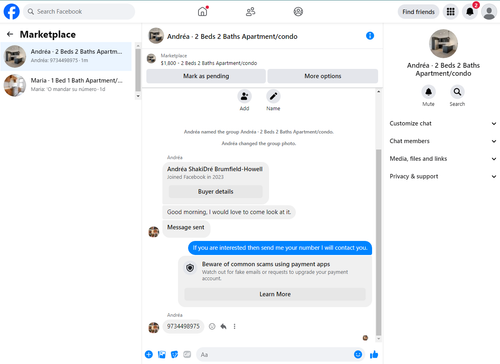
Task: Click the chat messages scrollbar
Action: tap(378, 242)
